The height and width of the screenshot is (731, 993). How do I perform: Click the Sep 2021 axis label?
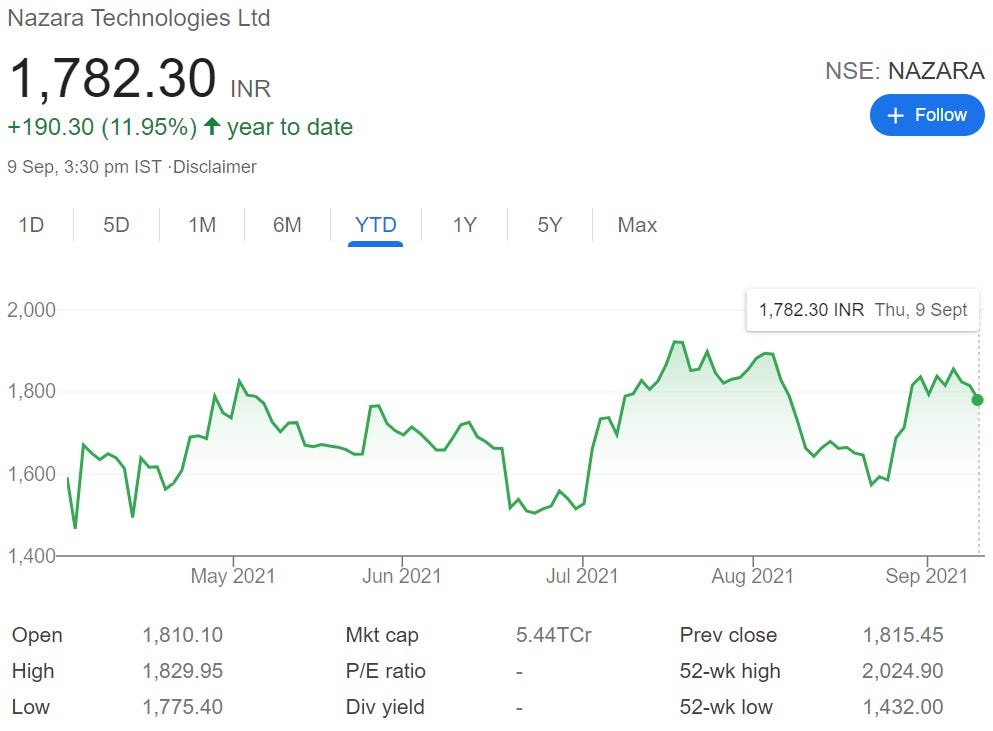927,576
